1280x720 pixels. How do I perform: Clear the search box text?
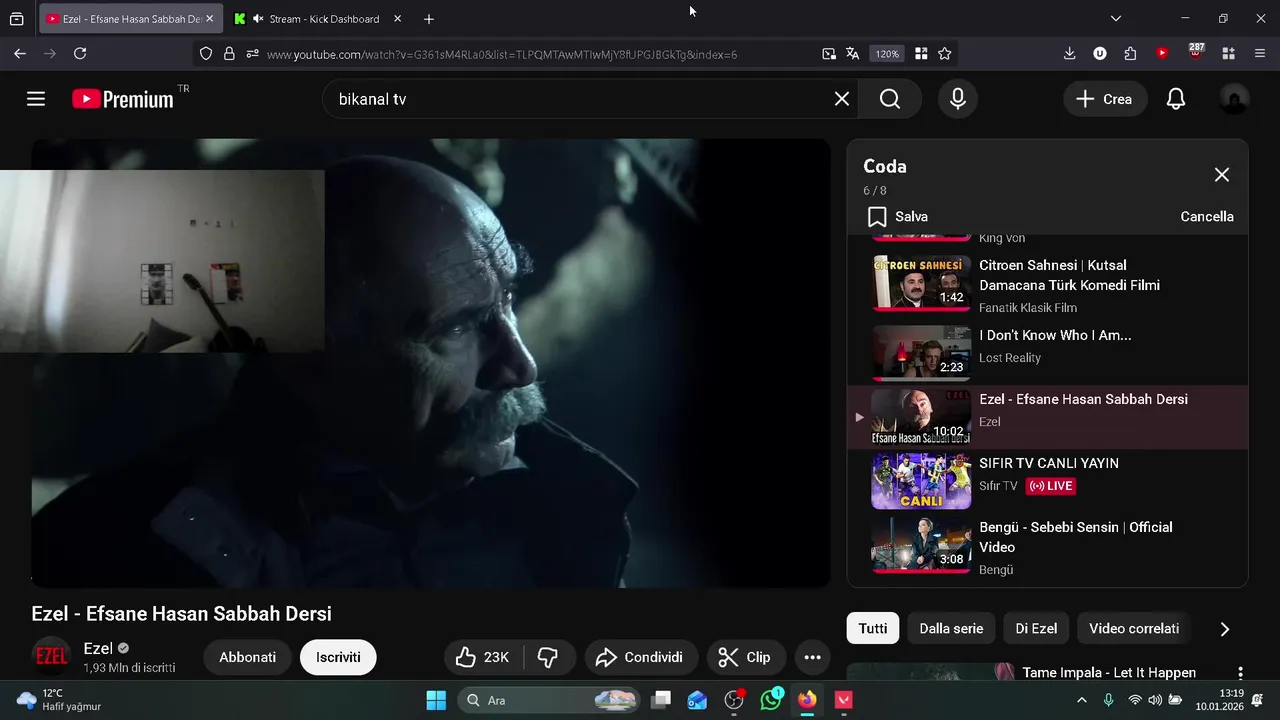click(842, 99)
